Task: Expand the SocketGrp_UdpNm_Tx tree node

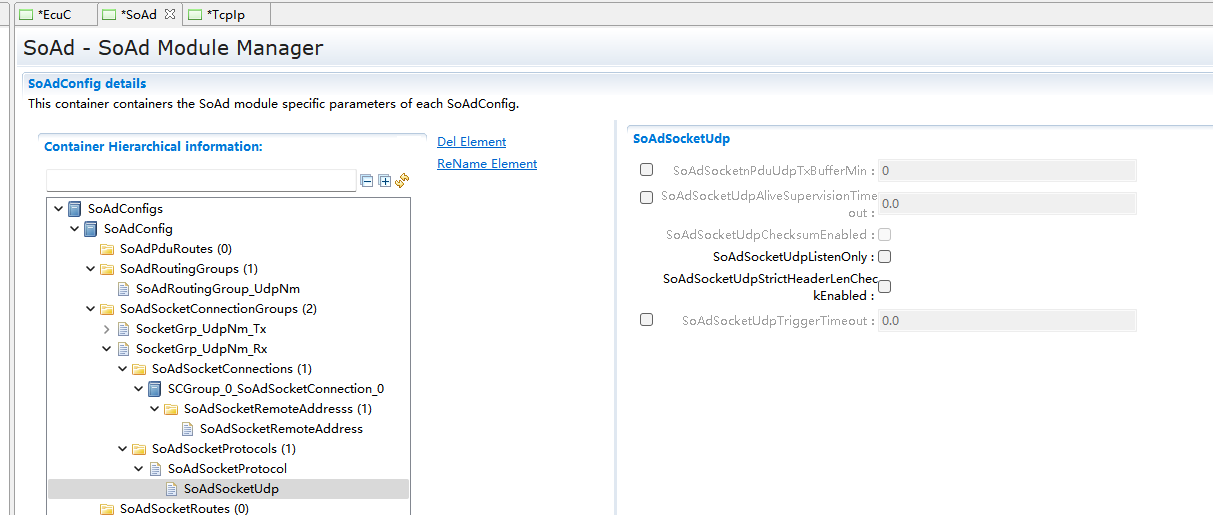Action: pyautogui.click(x=107, y=329)
